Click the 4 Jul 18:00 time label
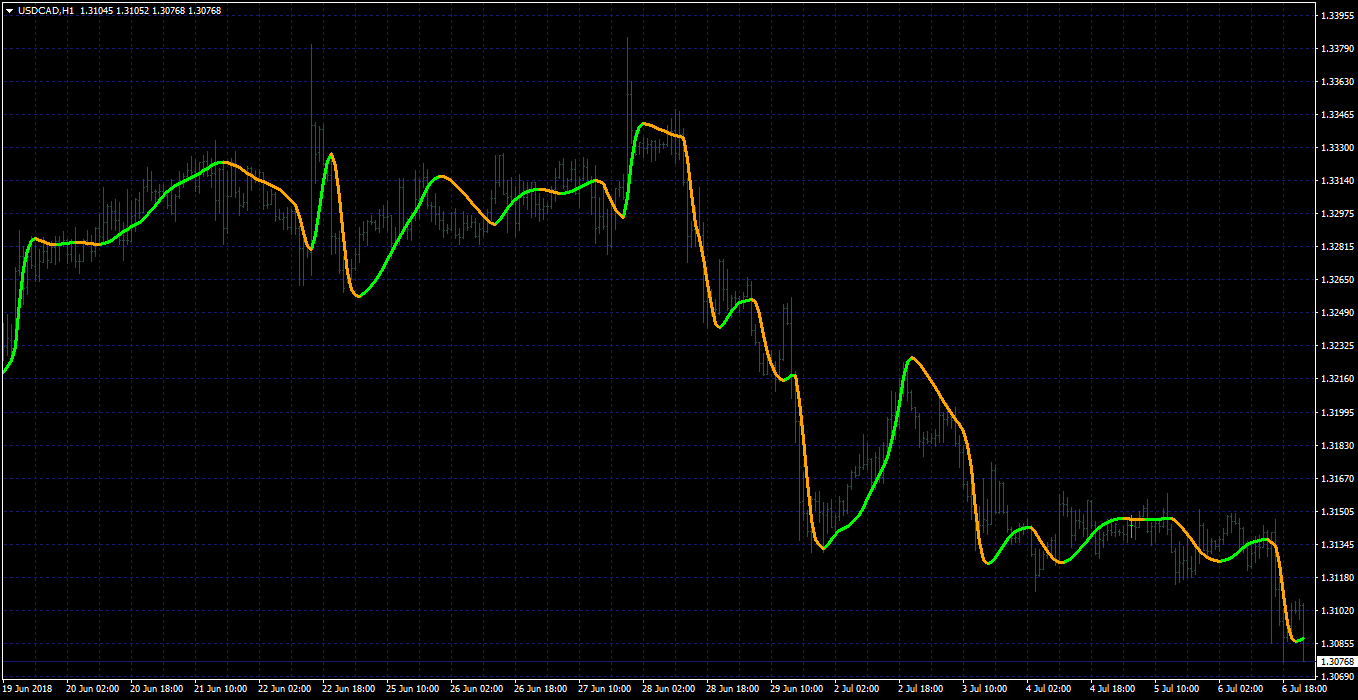Screen dimensions: 1358x700 [x=1114, y=689]
